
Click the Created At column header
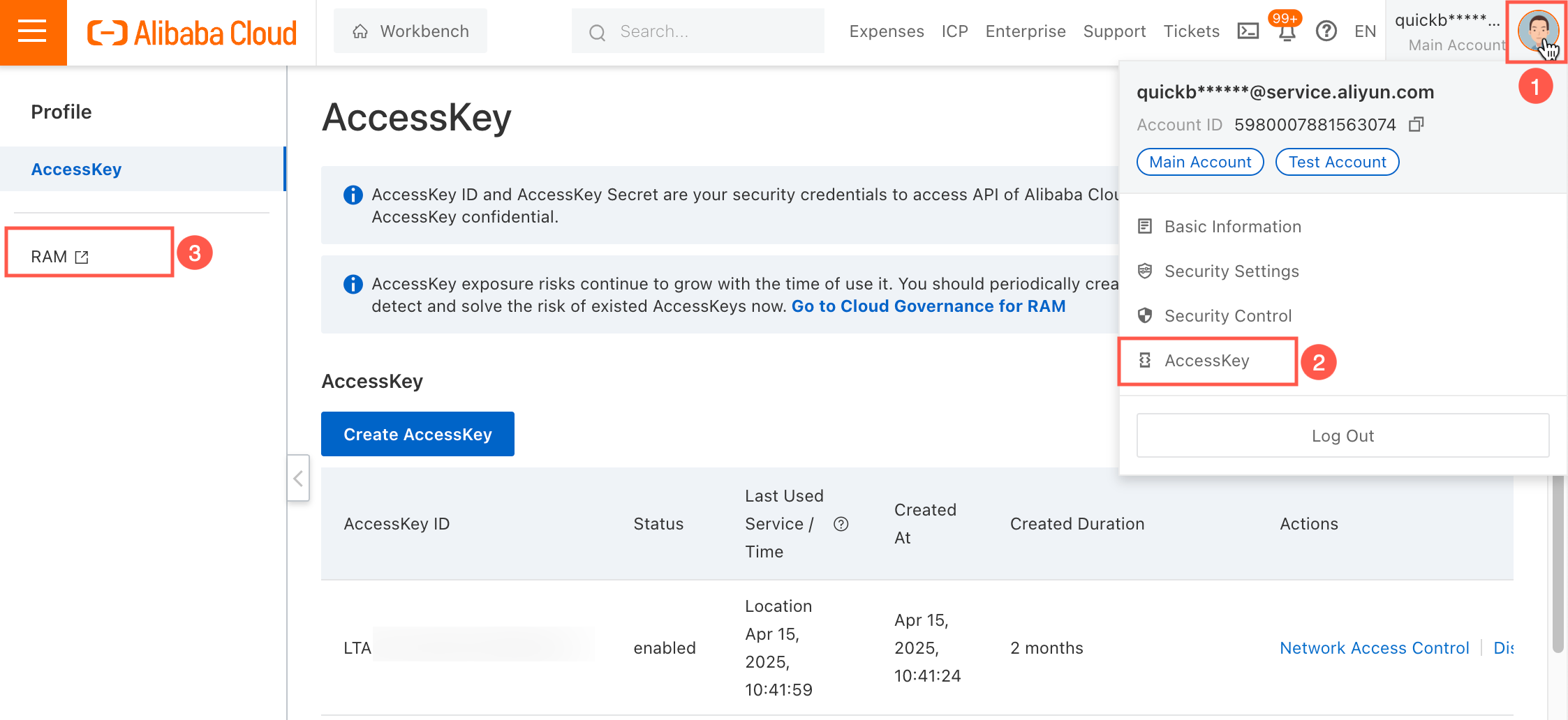click(925, 524)
